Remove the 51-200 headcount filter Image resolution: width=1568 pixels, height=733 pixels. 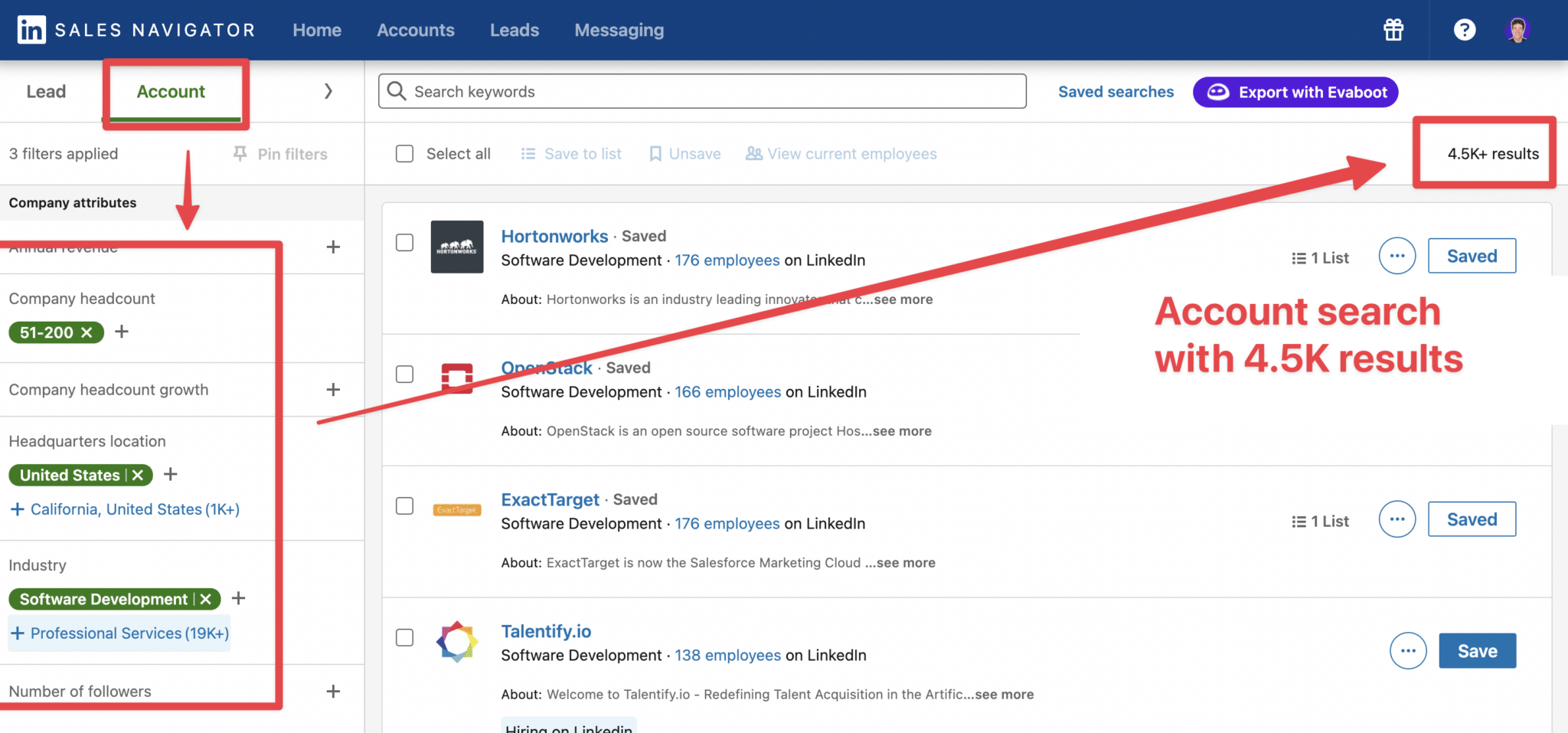point(87,332)
